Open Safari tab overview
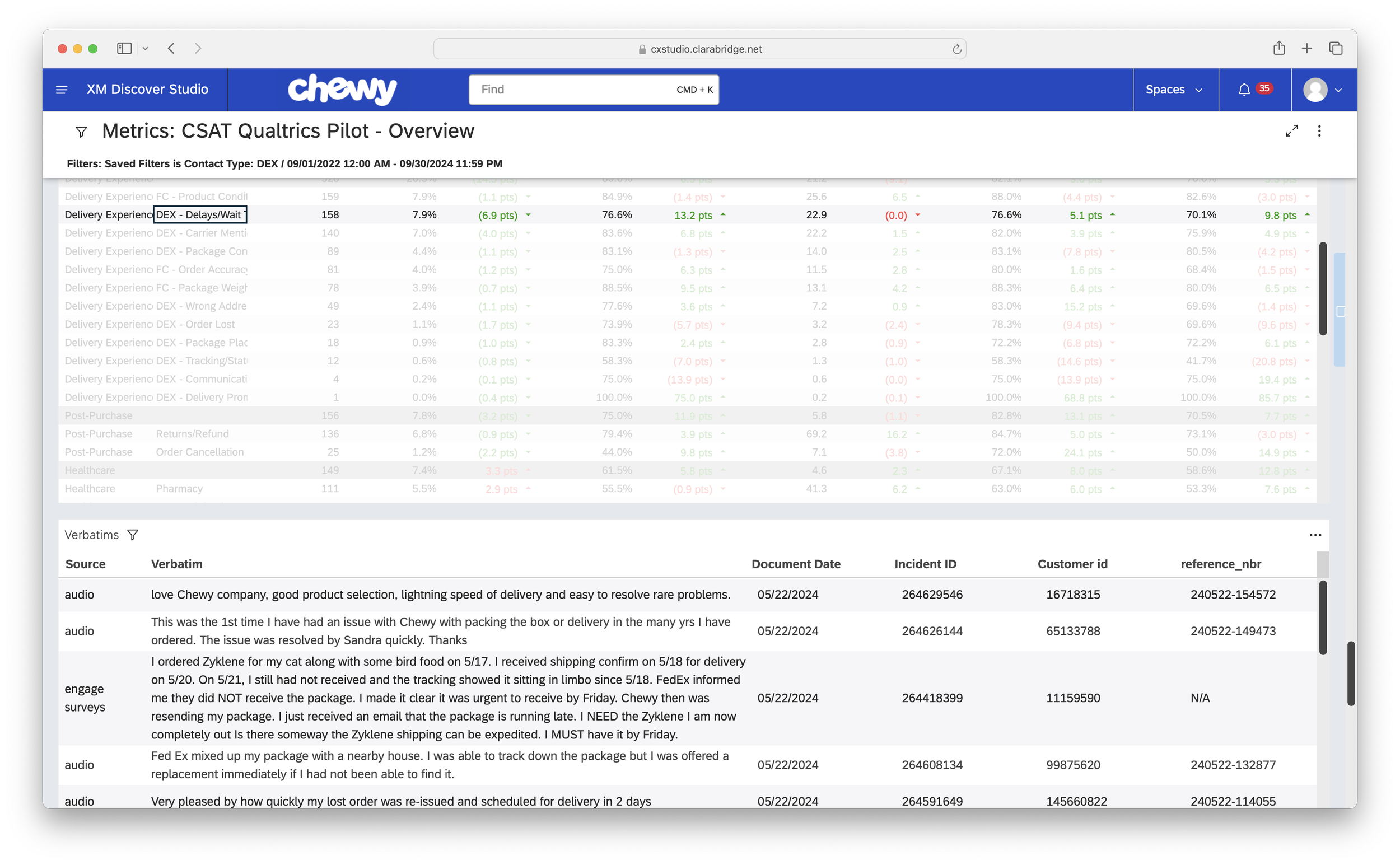Image resolution: width=1400 pixels, height=865 pixels. 1336,49
